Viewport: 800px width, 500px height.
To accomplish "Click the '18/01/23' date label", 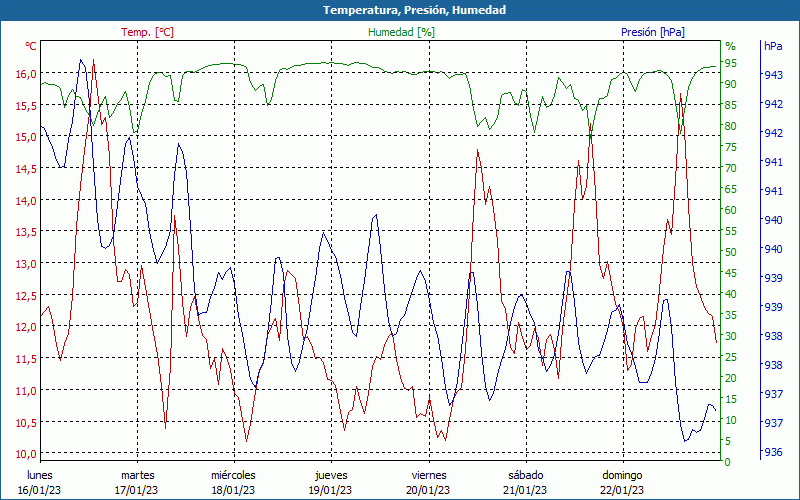I will [x=233, y=490].
